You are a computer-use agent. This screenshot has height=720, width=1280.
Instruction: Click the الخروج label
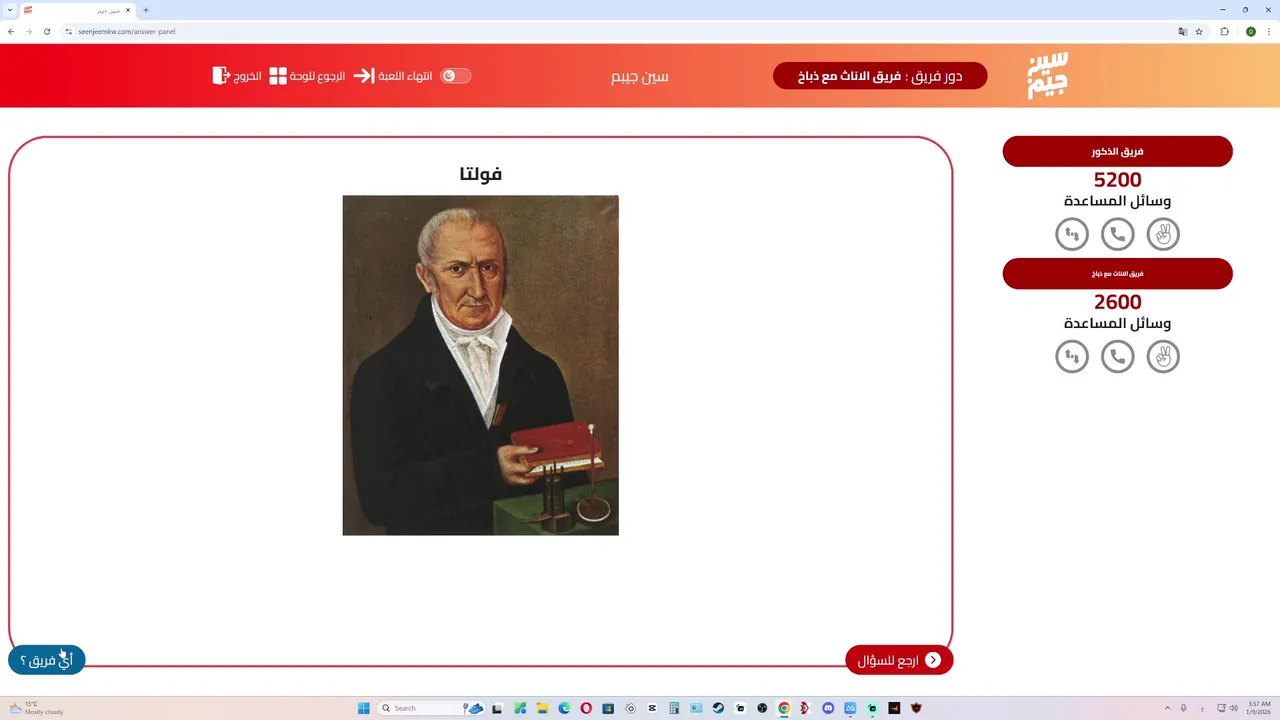point(248,76)
